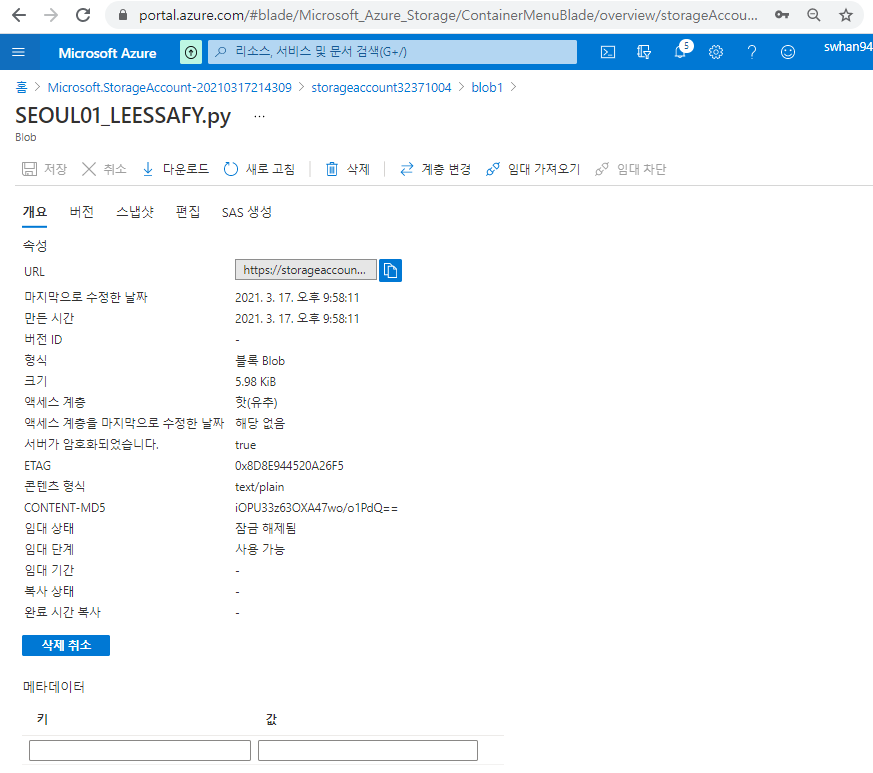Click the 사용 가능 lease status value

click(x=260, y=550)
